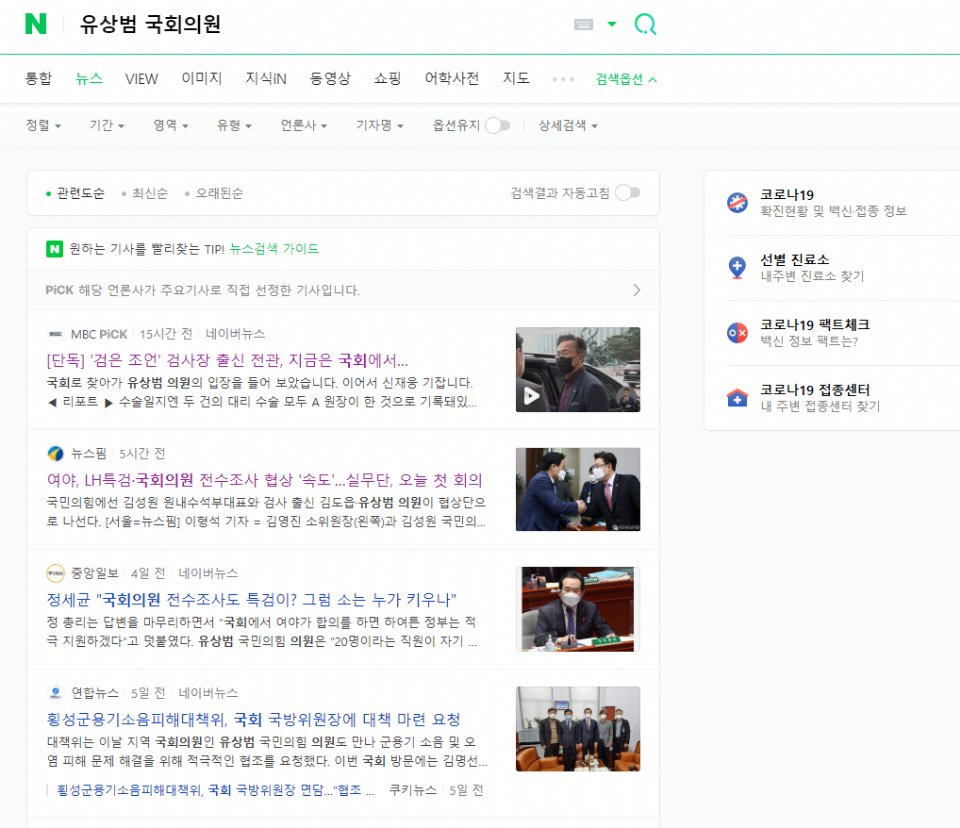Open 코로나19 접종센터 찾기 link
The height and width of the screenshot is (828, 960).
820,397
